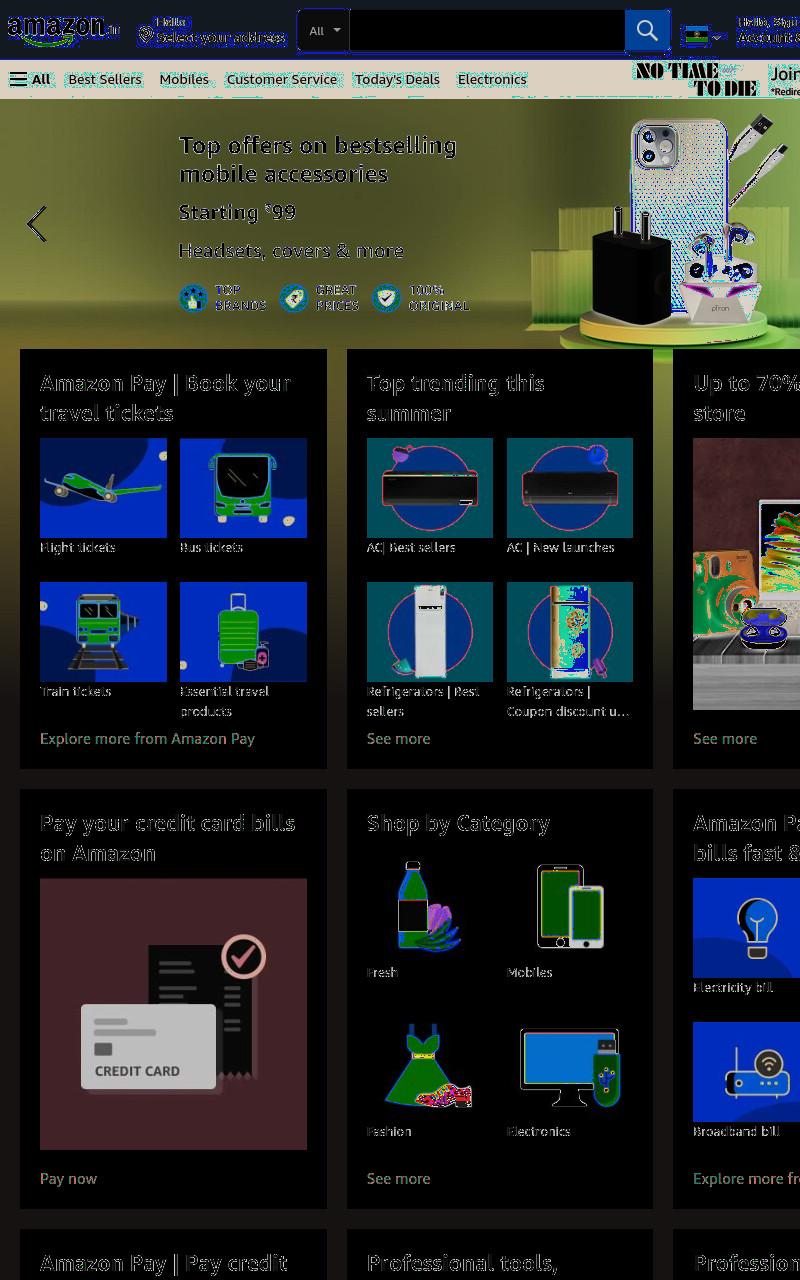Click the mobile accessories hero banner image
The image size is (800, 1280).
coord(400,224)
